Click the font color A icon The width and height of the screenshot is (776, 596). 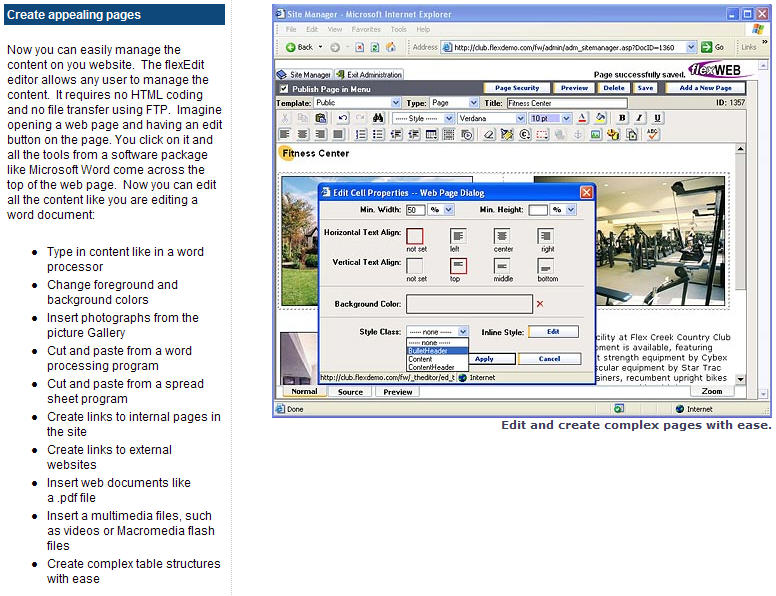[582, 118]
